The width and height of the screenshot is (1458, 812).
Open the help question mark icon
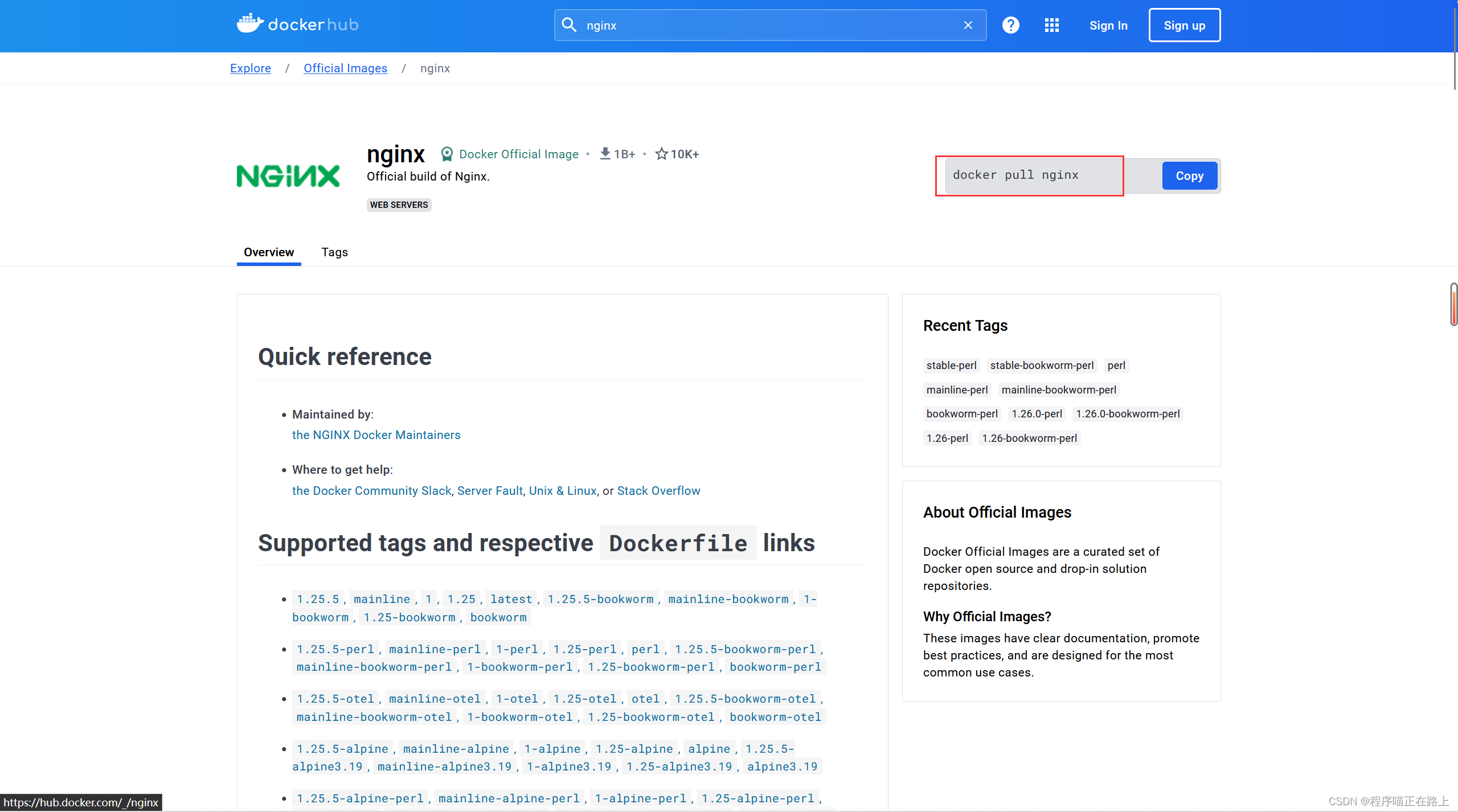pos(1011,25)
